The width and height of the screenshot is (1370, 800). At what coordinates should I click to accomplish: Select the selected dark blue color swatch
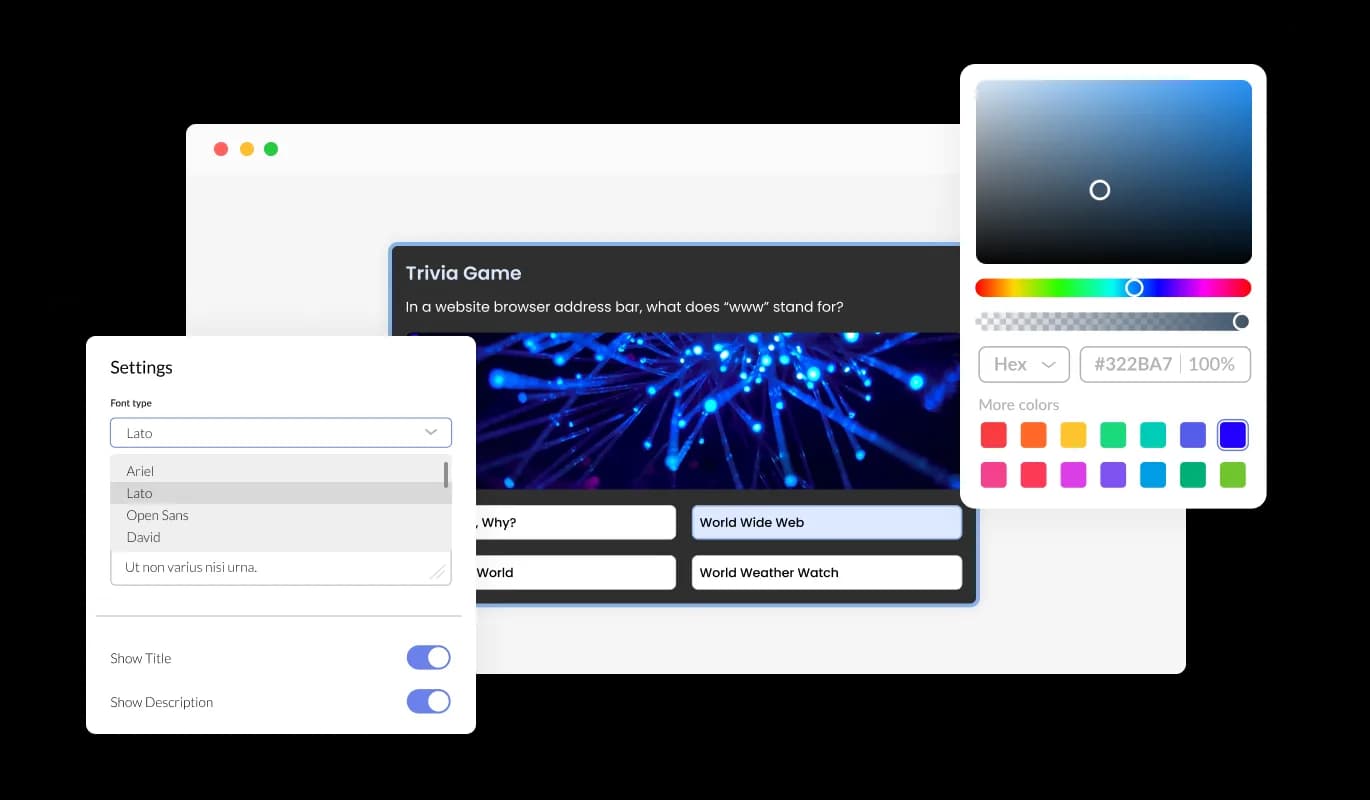(1232, 434)
